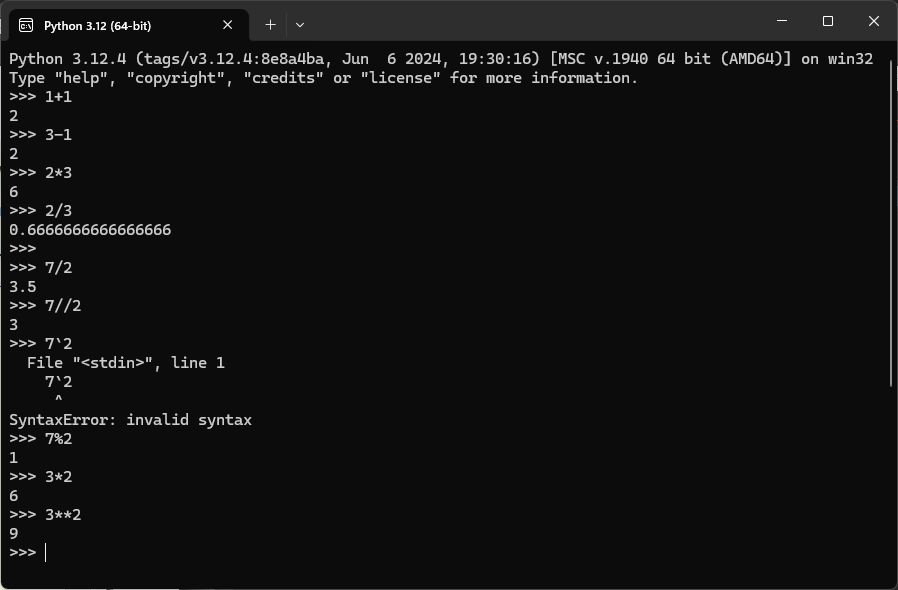
Task: Click the 0.6666666666666666 output line
Action: coord(90,230)
